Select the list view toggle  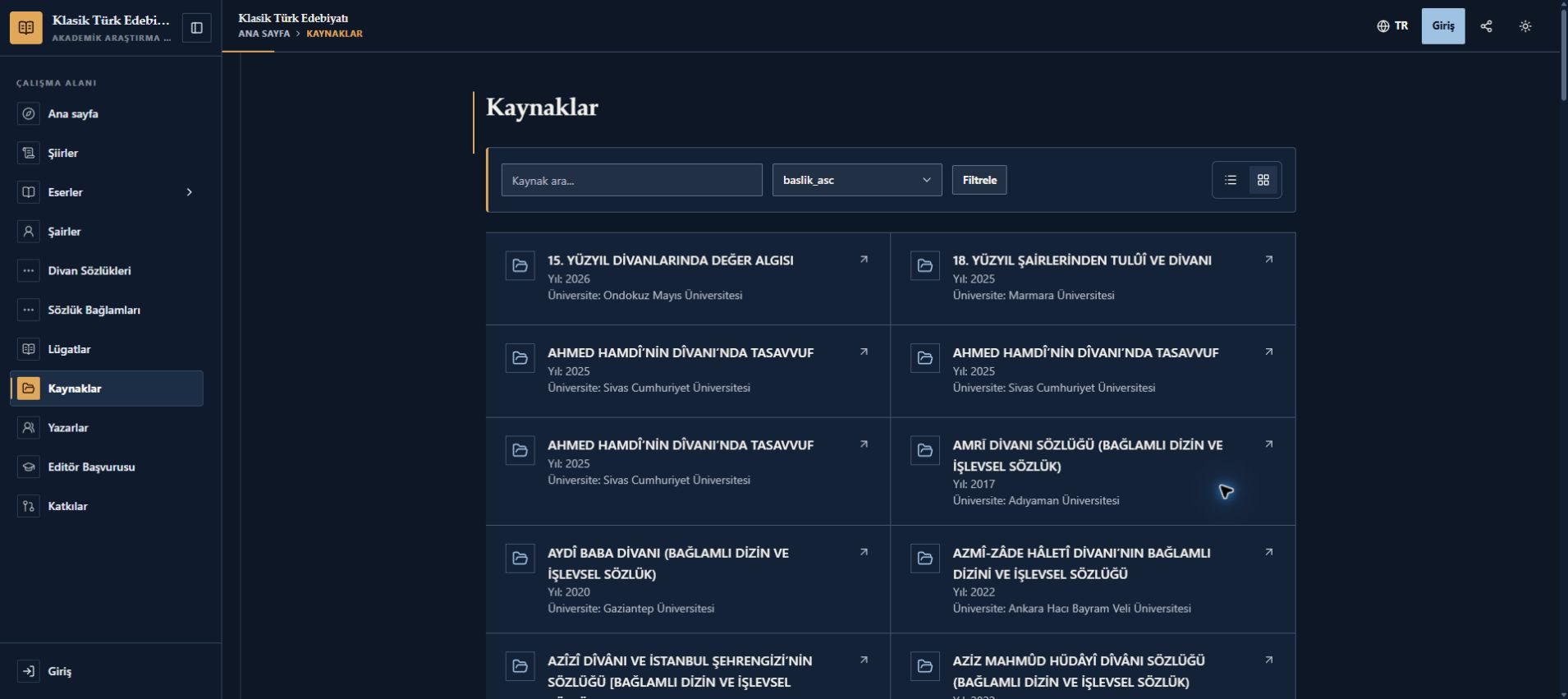[x=1231, y=180]
